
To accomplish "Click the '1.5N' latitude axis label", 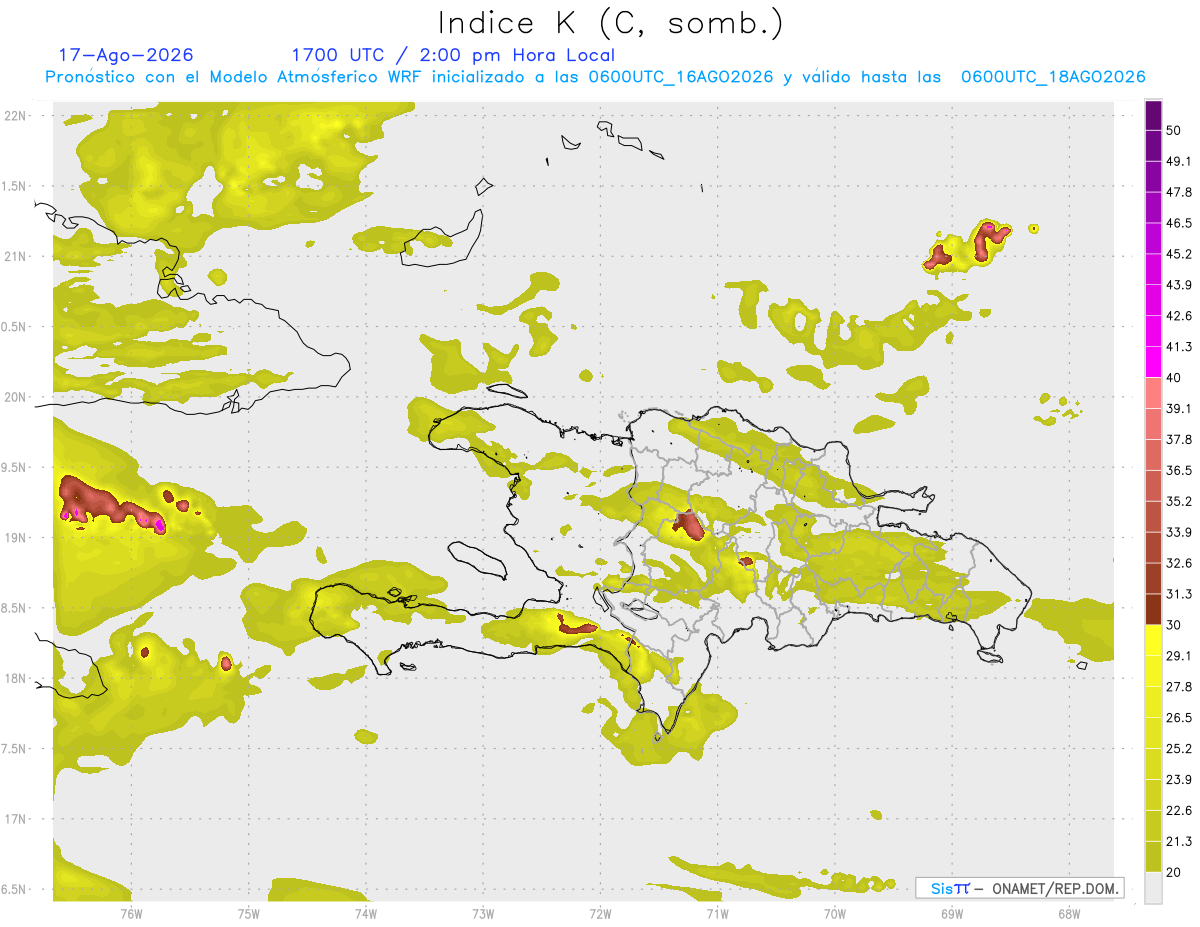I will 15,186.
